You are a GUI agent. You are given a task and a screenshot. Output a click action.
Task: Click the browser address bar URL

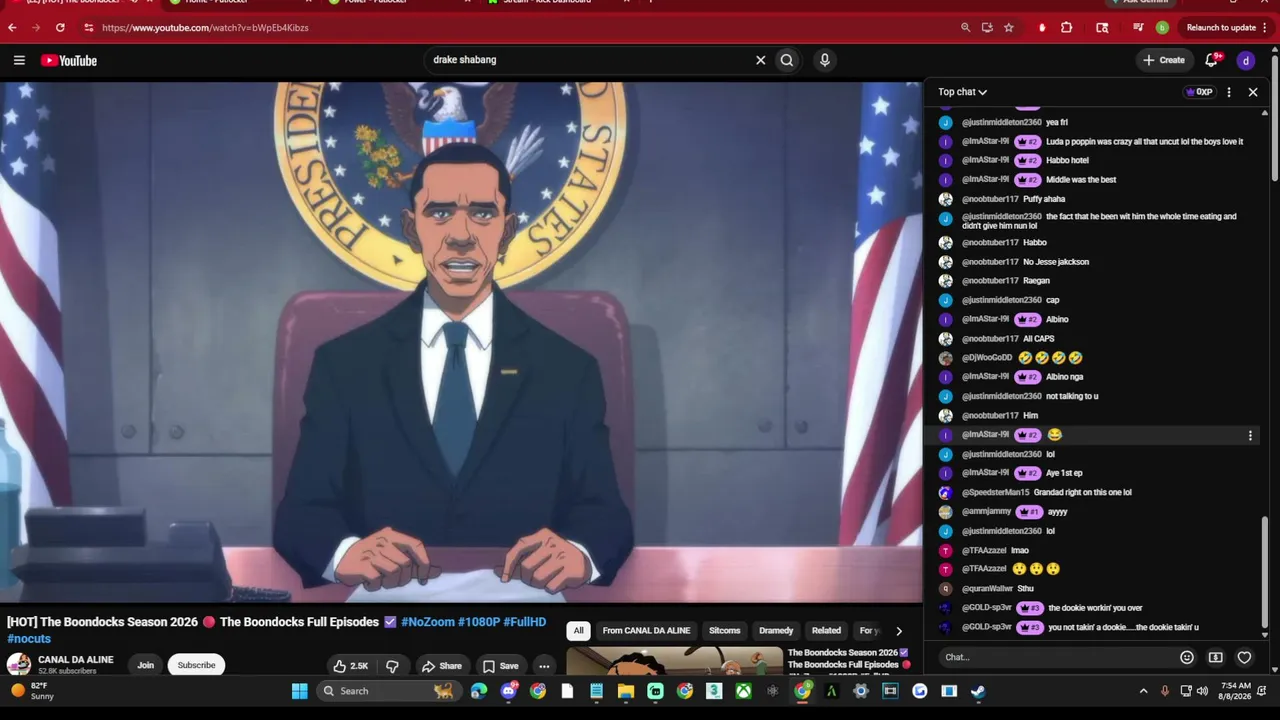tap(205, 28)
